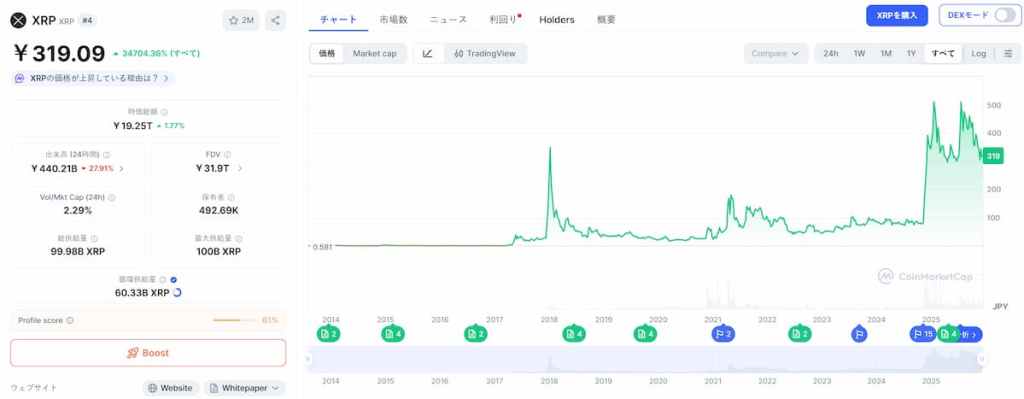This screenshot has width=1024, height=399.
Task: Switch to the TradingView chart
Action: pos(485,54)
